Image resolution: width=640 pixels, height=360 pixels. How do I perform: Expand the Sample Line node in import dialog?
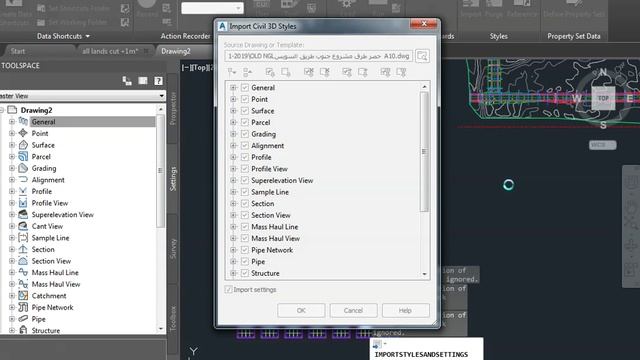(x=233, y=192)
